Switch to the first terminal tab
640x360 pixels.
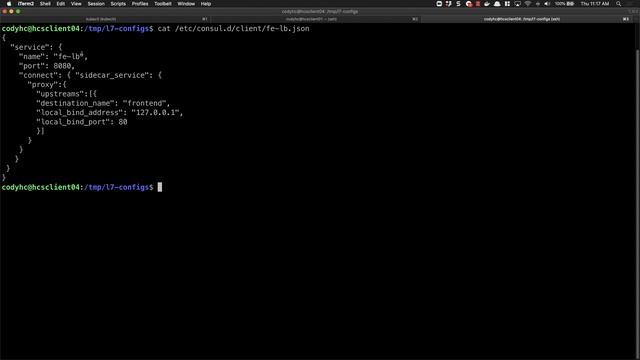click(106, 19)
